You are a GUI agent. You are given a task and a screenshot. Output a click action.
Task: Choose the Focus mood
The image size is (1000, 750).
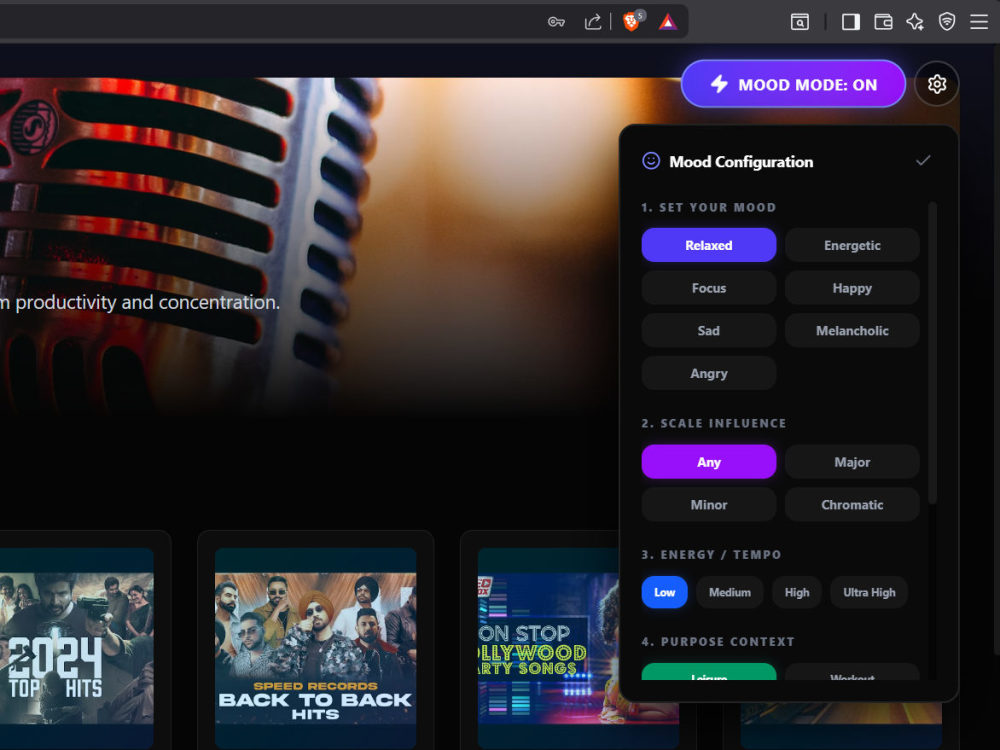click(709, 288)
